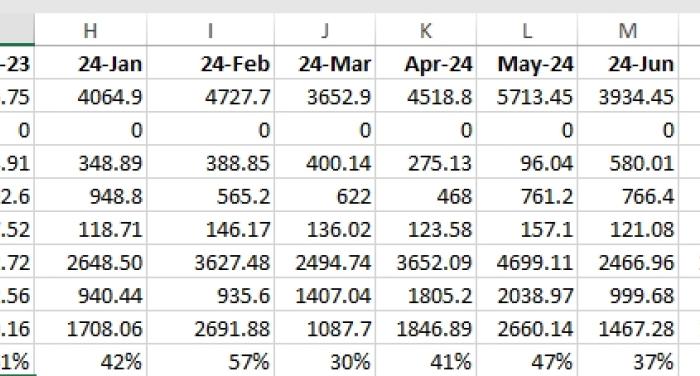Select column M header
The height and width of the screenshot is (376, 700).
pos(628,30)
